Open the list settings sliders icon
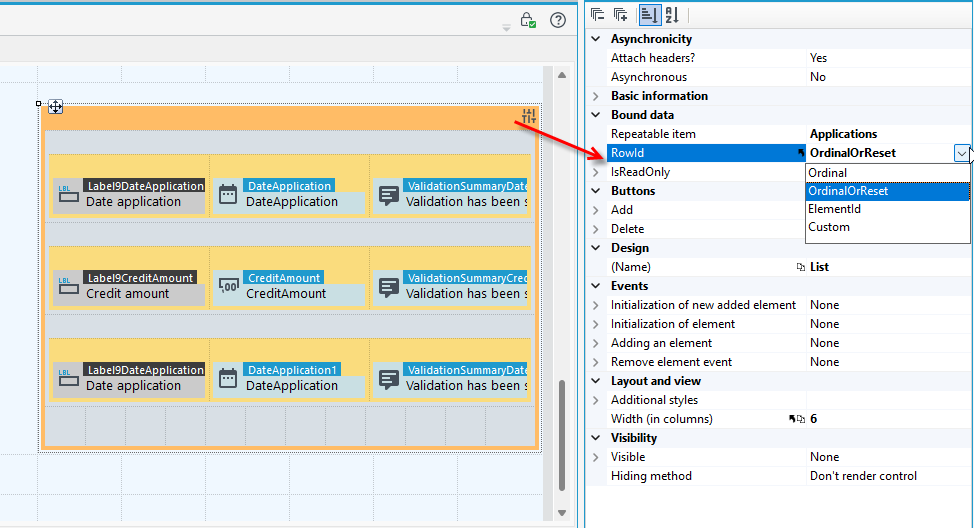Viewport: 974px width, 528px height. coord(529,116)
